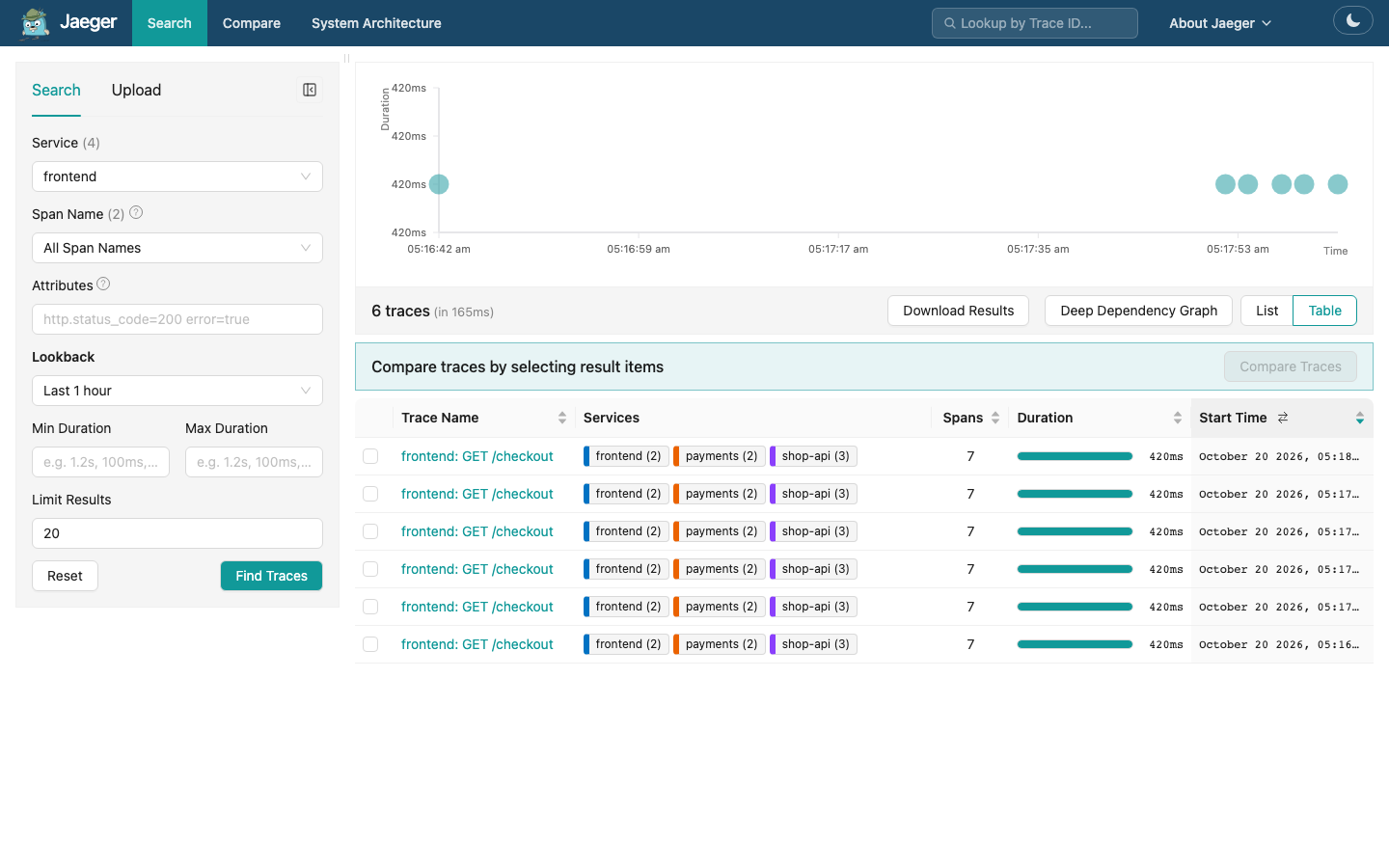Click shop-api (3) tag in 05:18 row
1389x868 pixels.
[x=814, y=456]
